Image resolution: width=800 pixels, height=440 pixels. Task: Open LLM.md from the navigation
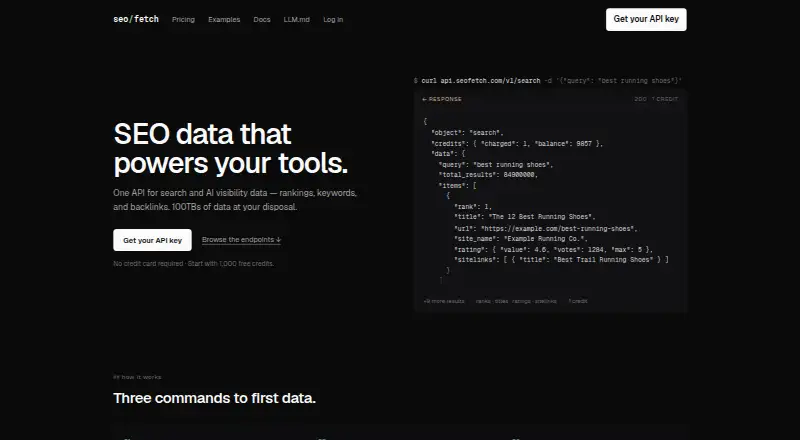pyautogui.click(x=296, y=19)
